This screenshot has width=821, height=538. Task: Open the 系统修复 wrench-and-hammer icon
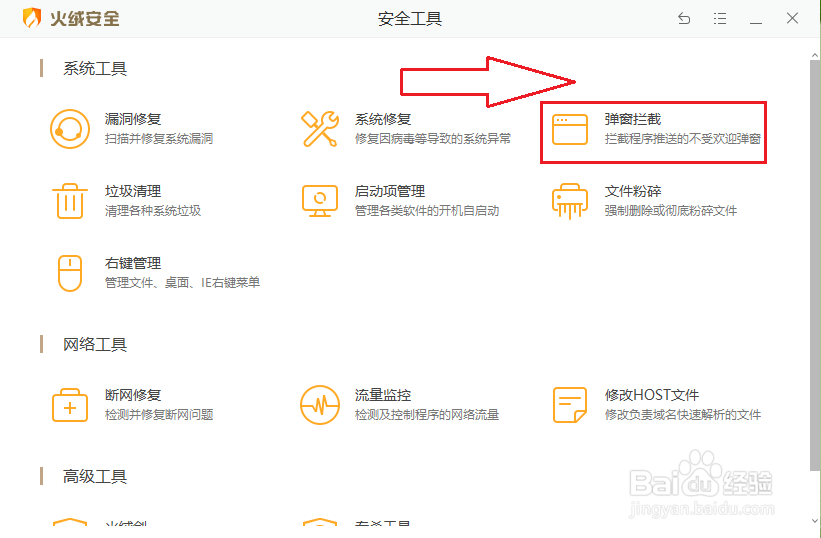pos(319,129)
